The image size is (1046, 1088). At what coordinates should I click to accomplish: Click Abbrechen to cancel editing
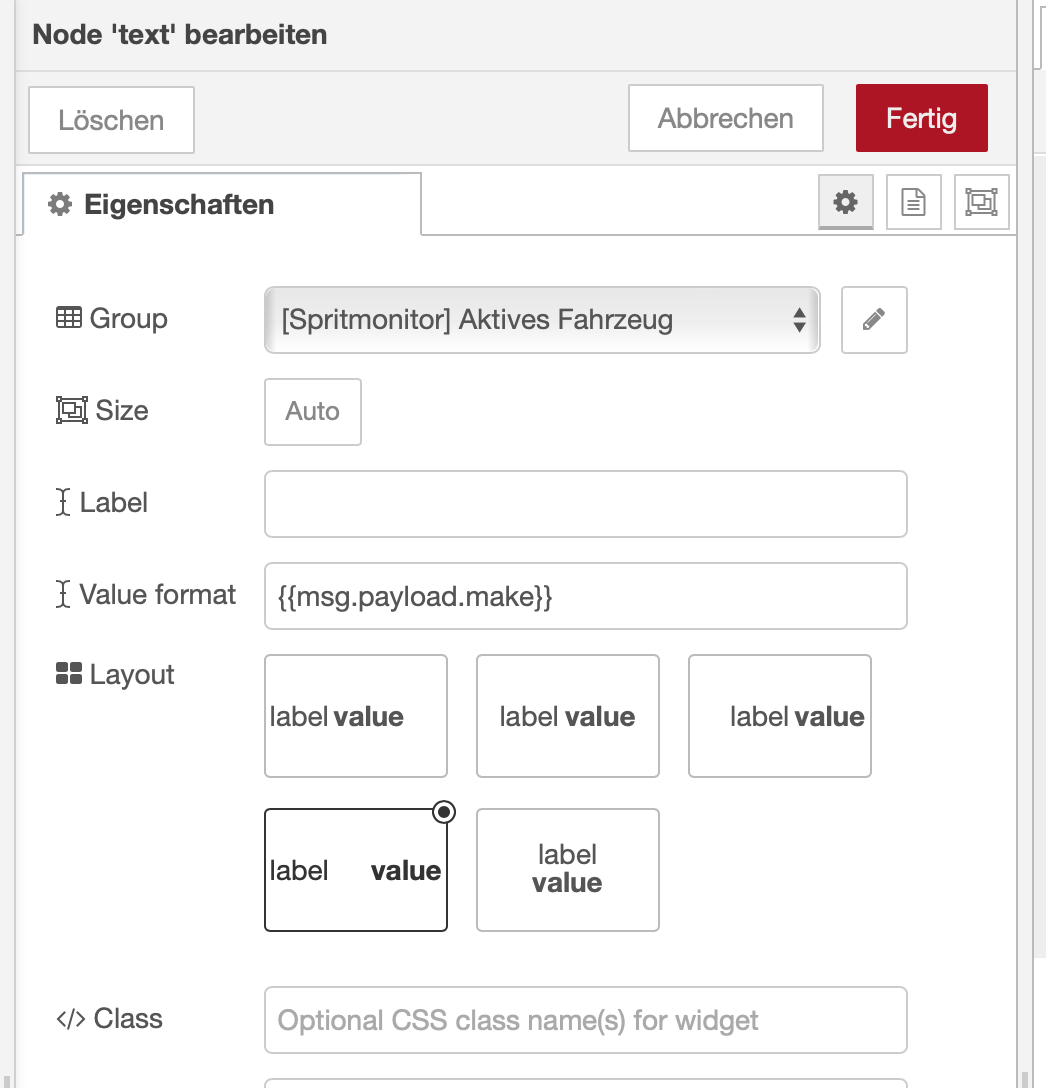point(725,118)
